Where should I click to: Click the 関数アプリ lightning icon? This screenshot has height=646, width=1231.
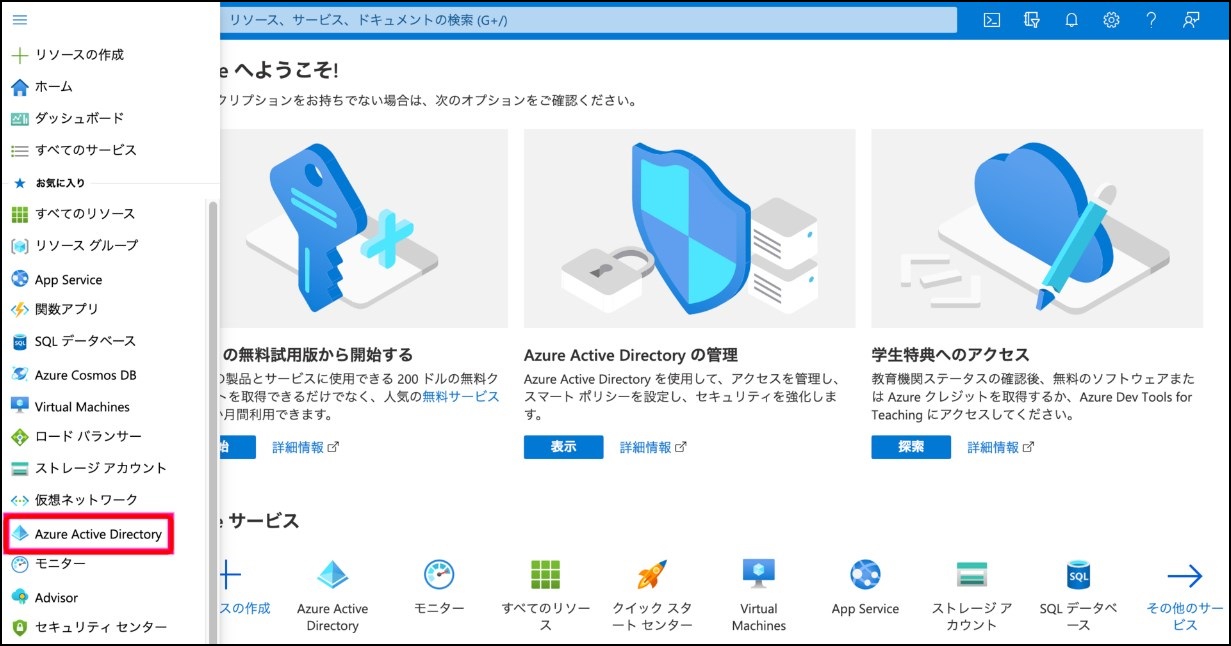click(19, 310)
